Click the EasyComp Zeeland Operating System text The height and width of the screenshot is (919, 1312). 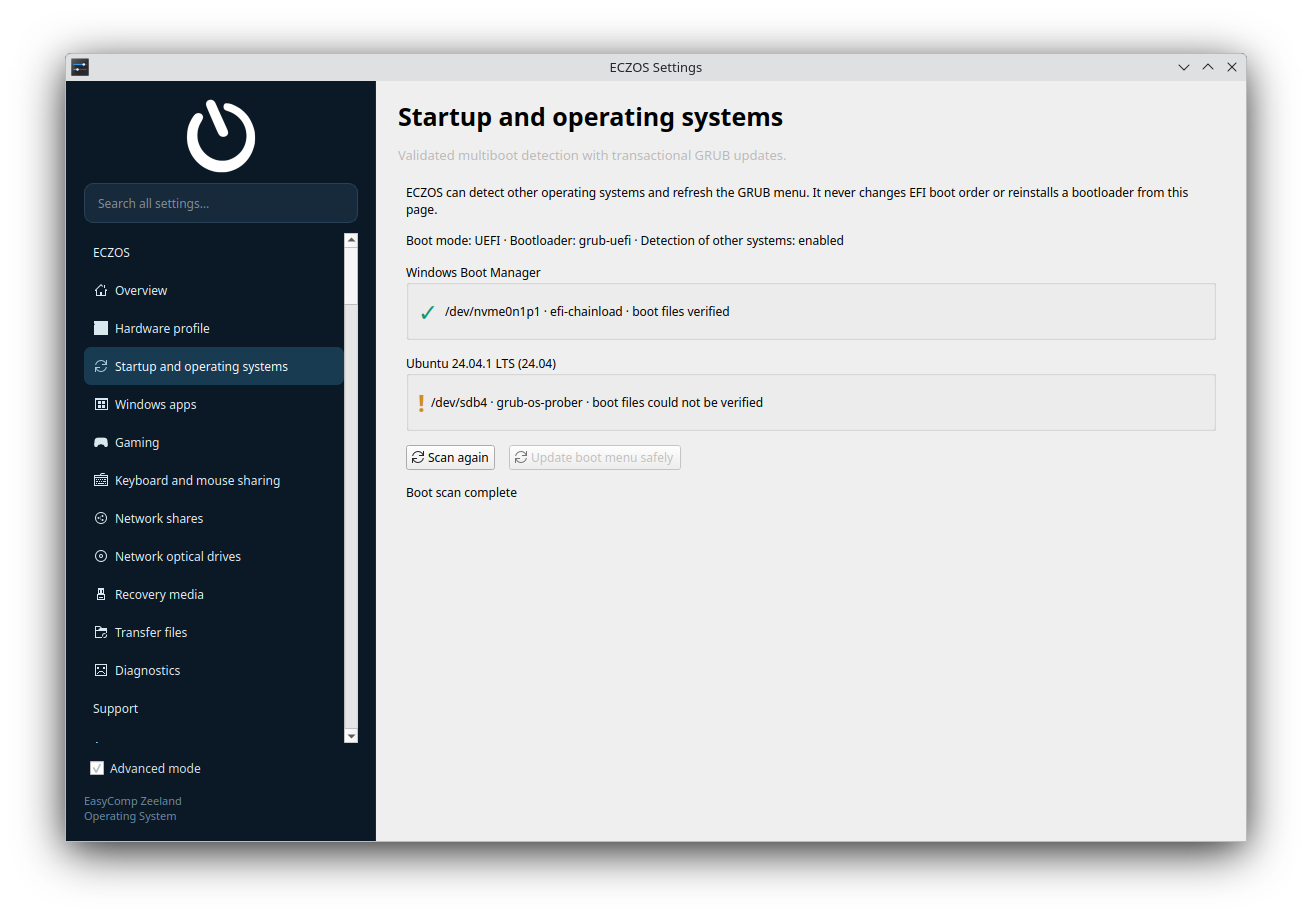(133, 809)
